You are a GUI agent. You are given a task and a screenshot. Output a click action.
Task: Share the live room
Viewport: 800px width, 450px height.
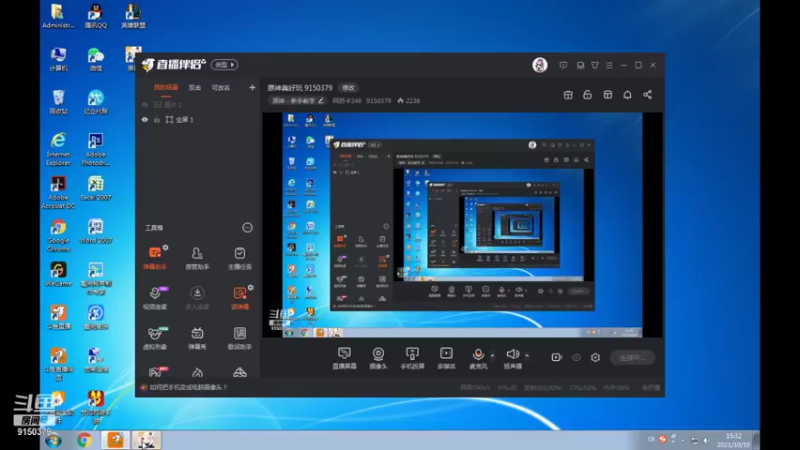(647, 95)
